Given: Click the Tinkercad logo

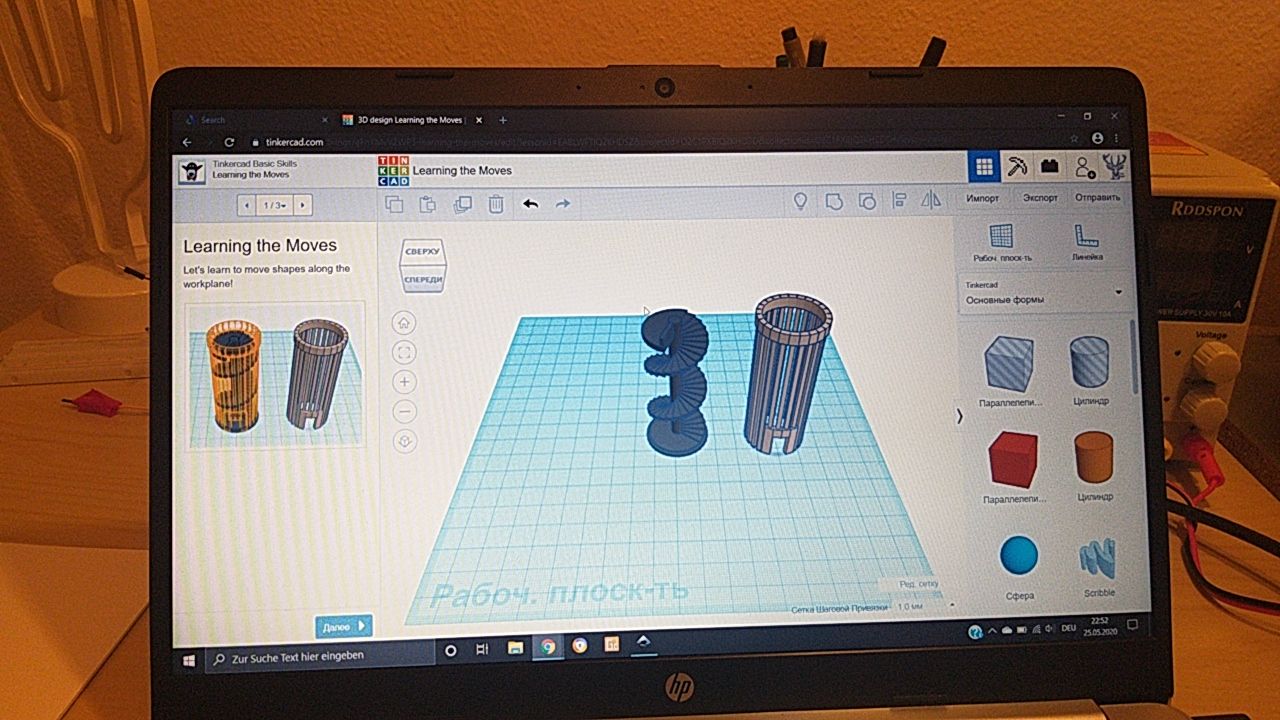Looking at the screenshot, I should pos(393,171).
